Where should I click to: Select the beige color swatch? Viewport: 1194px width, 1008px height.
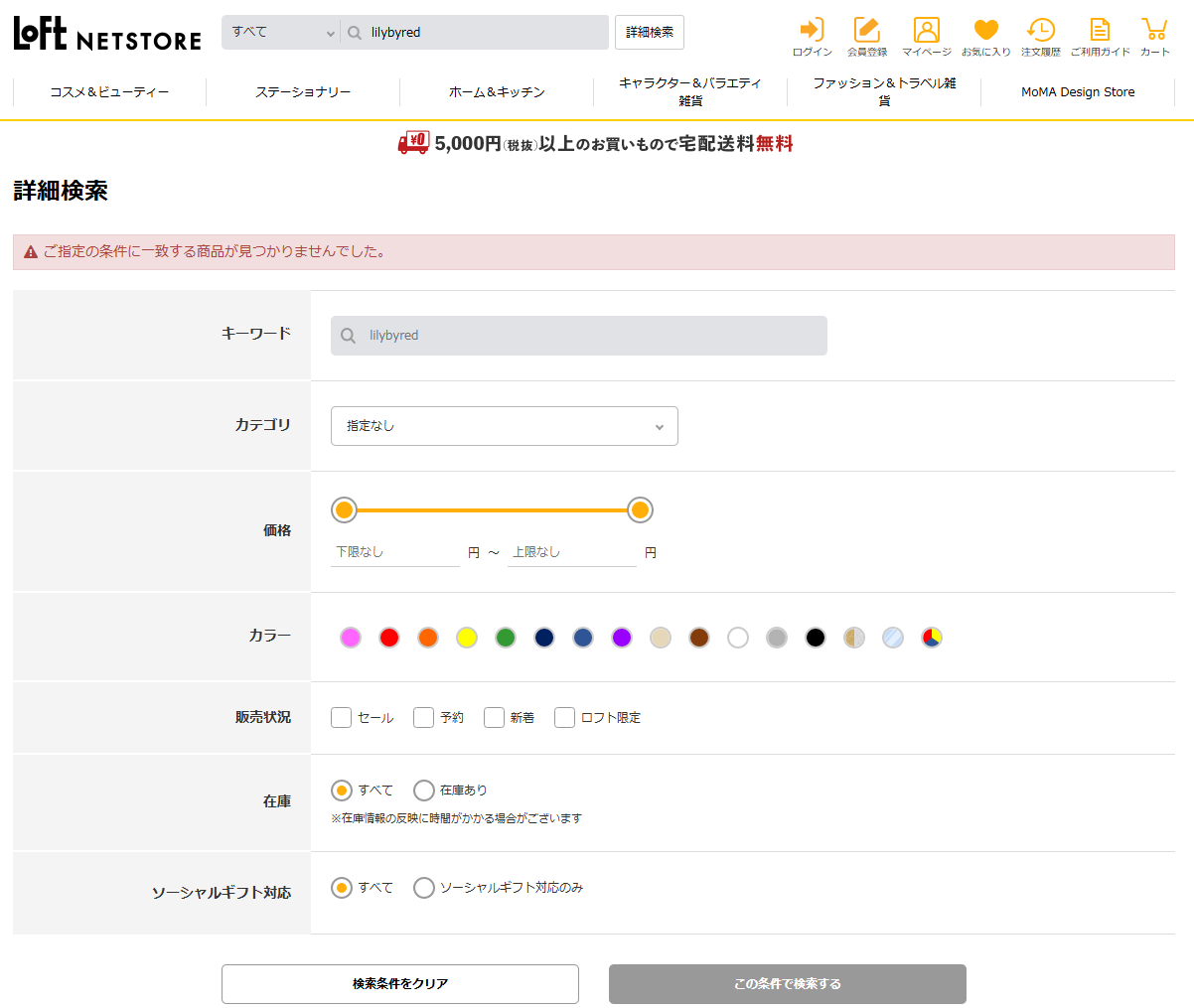coord(661,638)
